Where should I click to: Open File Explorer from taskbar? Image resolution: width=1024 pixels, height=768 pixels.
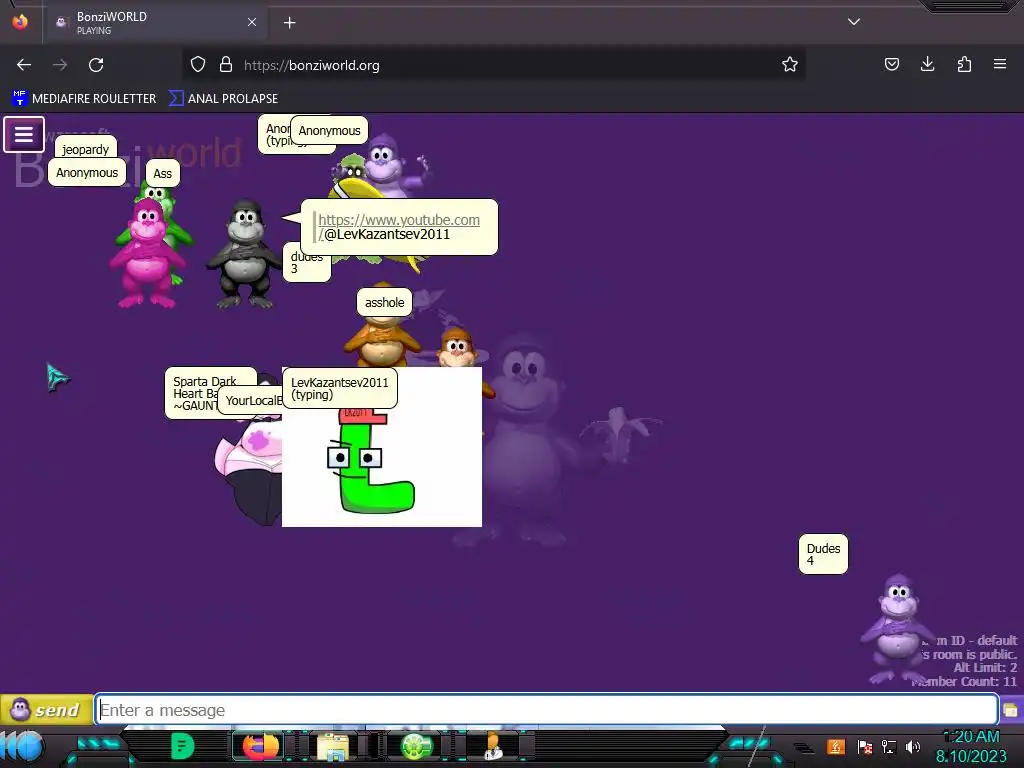click(333, 746)
